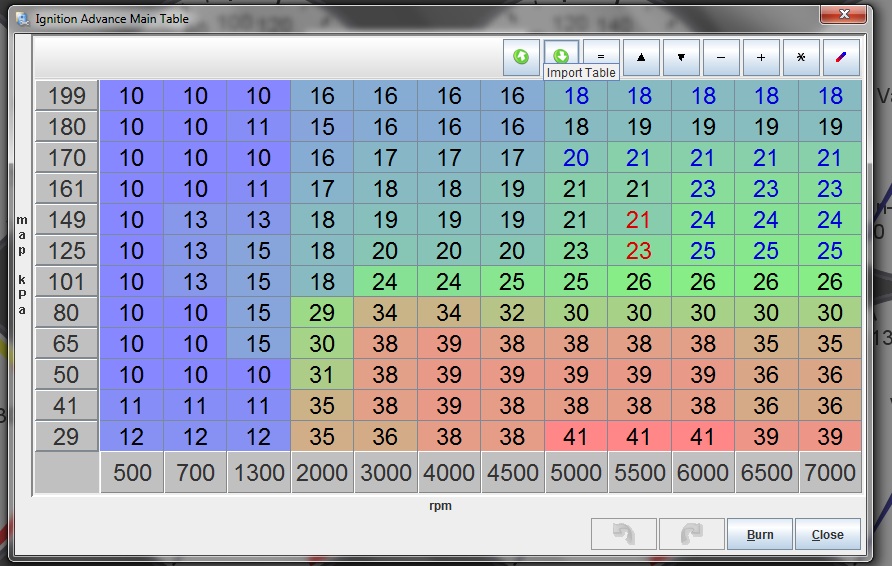Select the 7000 rpm column header
This screenshot has height=566, width=892.
click(x=830, y=472)
